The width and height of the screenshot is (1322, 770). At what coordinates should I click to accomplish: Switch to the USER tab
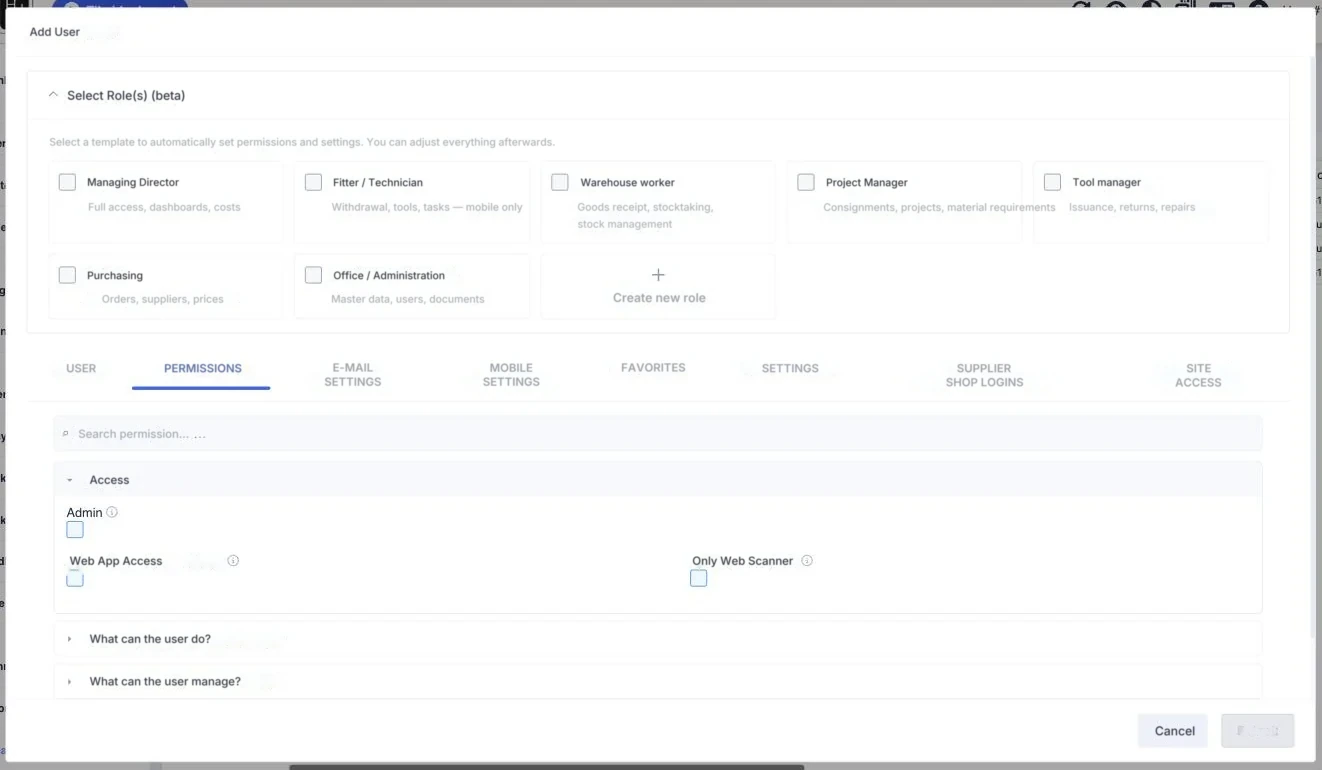click(x=81, y=368)
